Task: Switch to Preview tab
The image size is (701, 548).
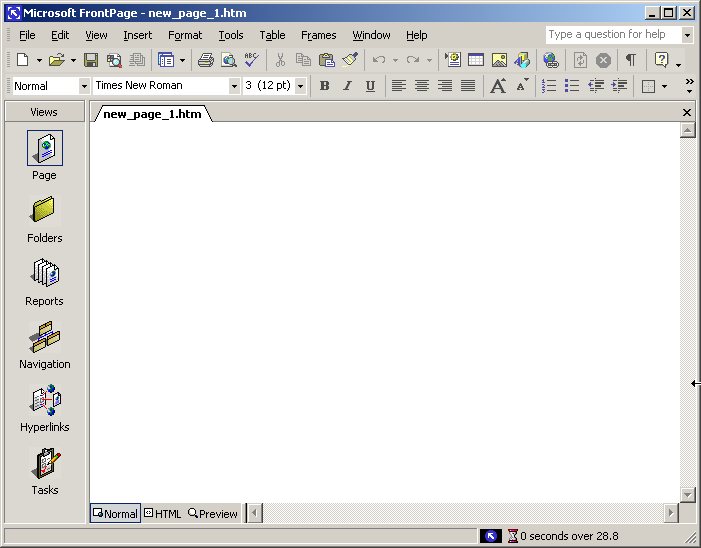Action: (x=213, y=514)
